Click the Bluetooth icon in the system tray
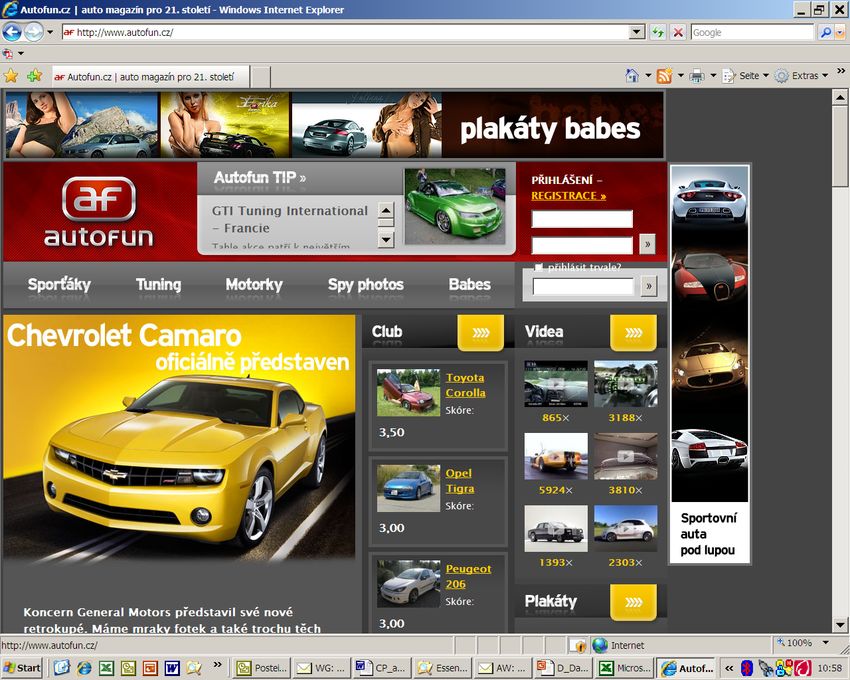Viewport: 850px width, 680px height. tap(747, 668)
